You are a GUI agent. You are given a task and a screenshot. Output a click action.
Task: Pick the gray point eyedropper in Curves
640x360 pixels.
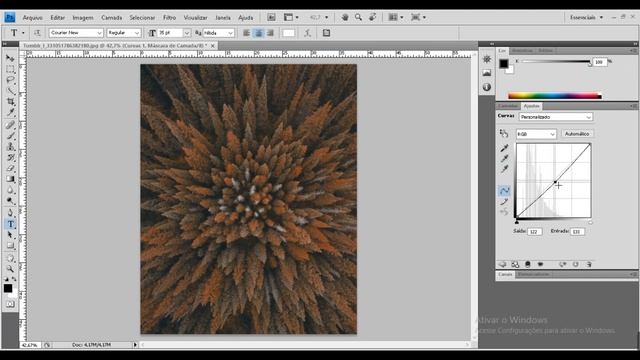[504, 158]
